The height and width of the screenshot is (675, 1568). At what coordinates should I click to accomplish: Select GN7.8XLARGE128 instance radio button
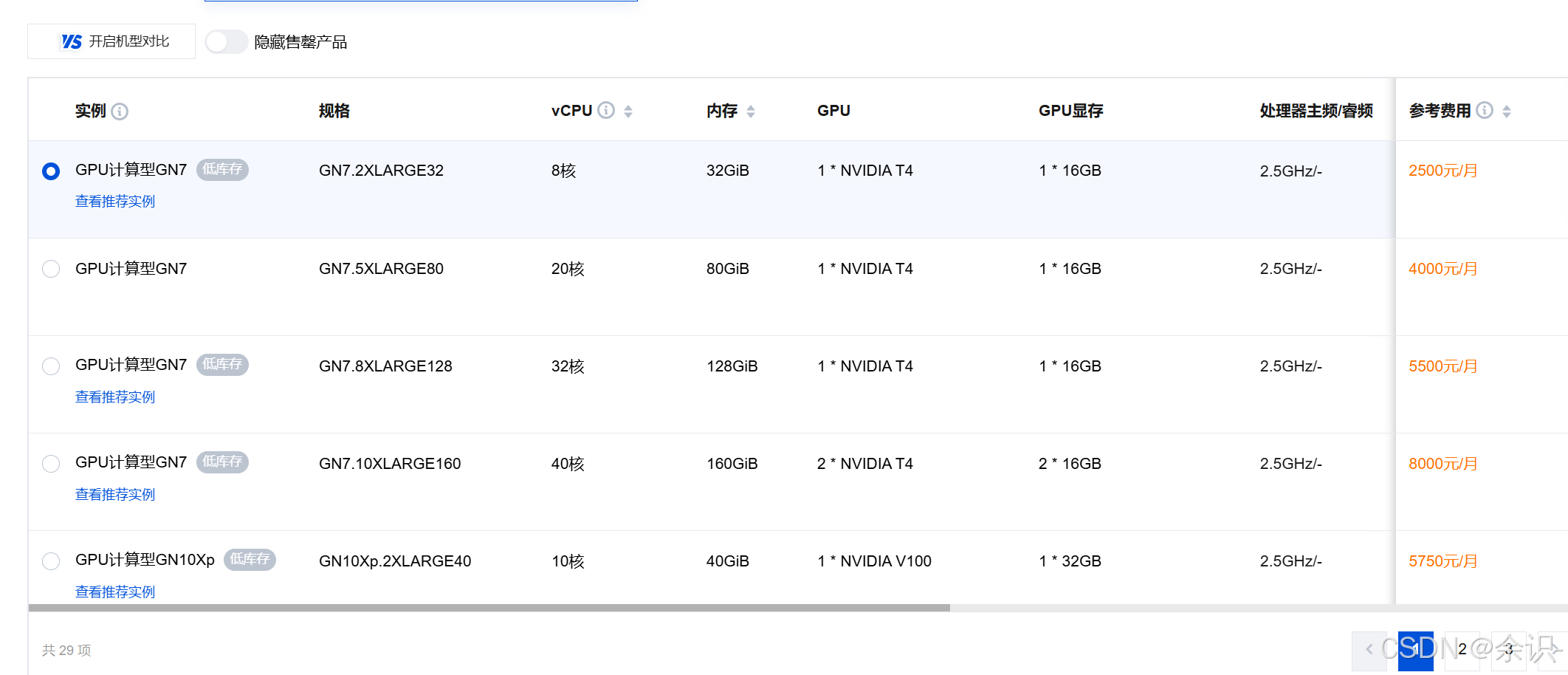pos(51,366)
